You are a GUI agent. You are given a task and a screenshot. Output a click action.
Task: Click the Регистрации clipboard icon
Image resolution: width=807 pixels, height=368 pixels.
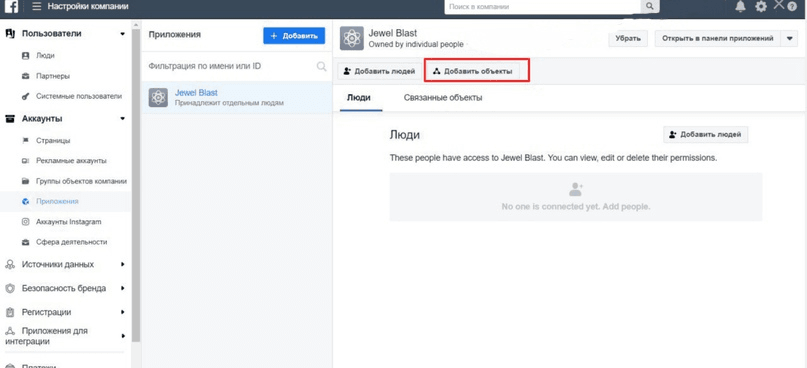click(10, 312)
